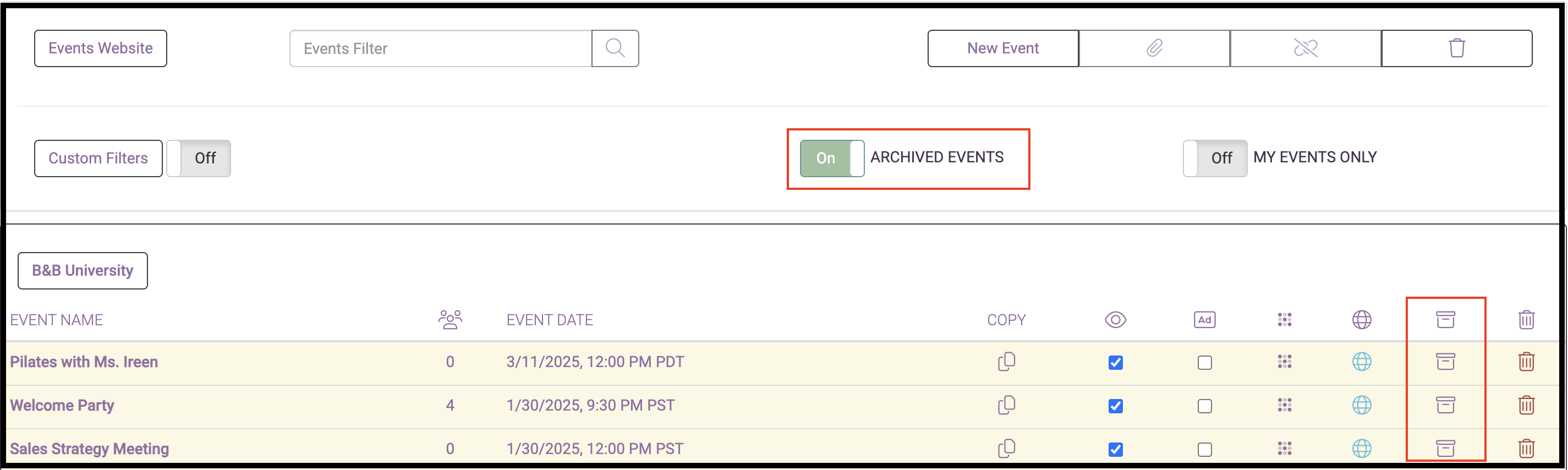Open dots grid for Pilates with Ms. Ireen

tap(1284, 362)
